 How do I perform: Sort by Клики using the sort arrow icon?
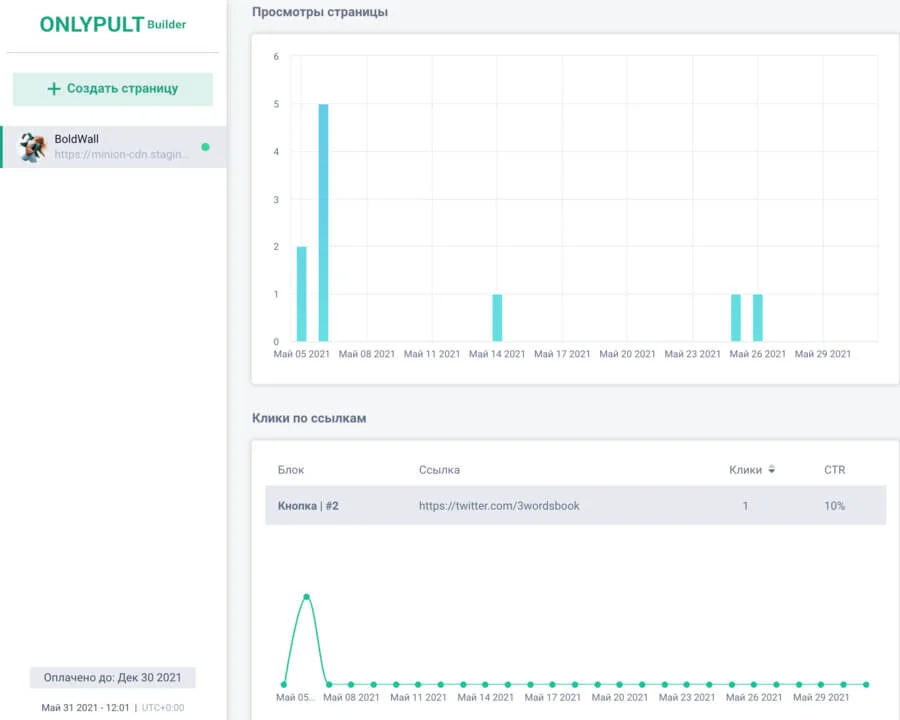pos(772,470)
